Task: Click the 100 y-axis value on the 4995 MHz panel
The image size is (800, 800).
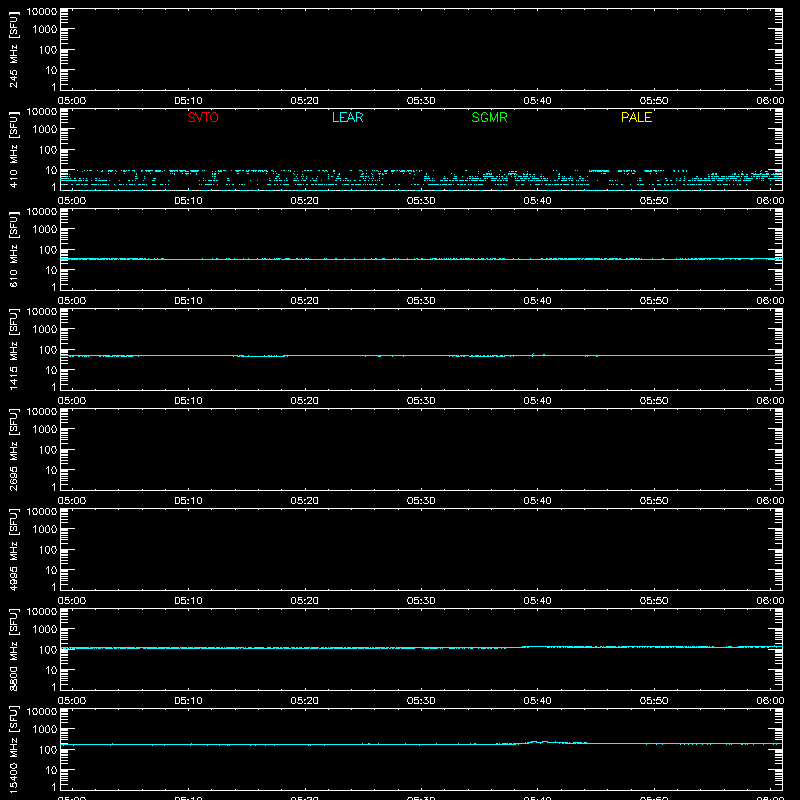Action: coord(48,550)
